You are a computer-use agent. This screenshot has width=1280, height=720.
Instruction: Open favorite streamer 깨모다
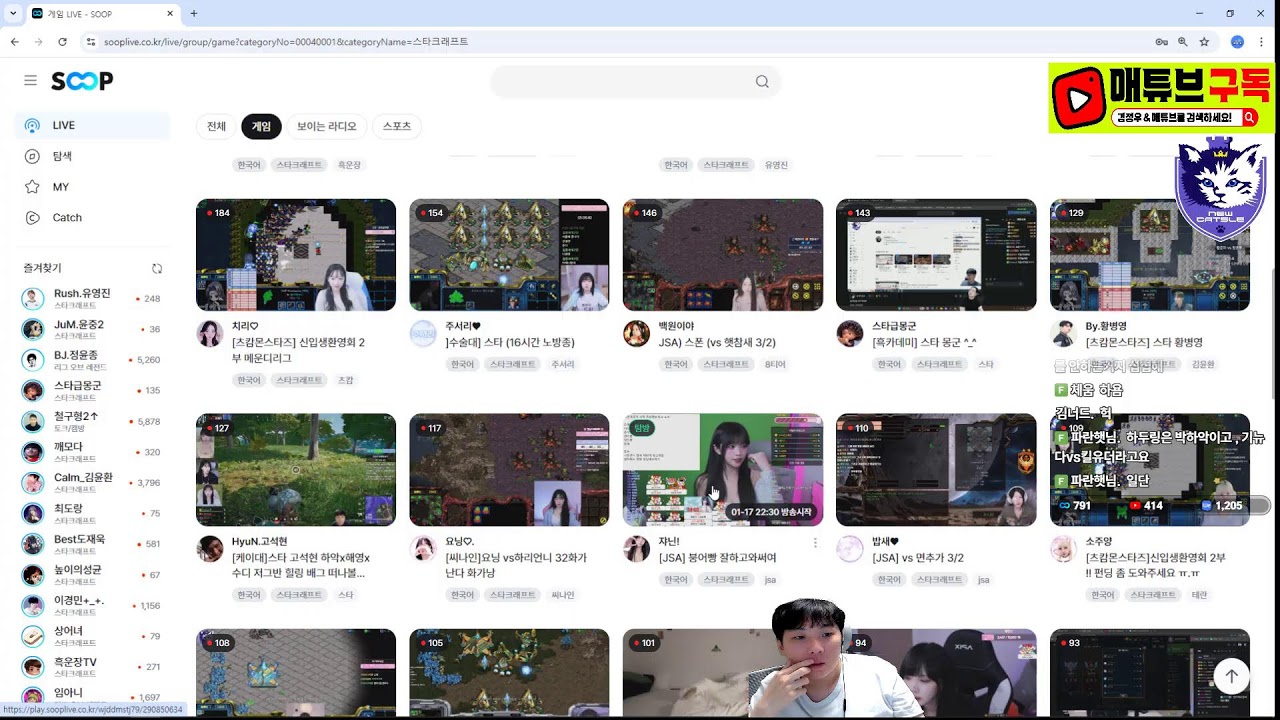(92, 452)
